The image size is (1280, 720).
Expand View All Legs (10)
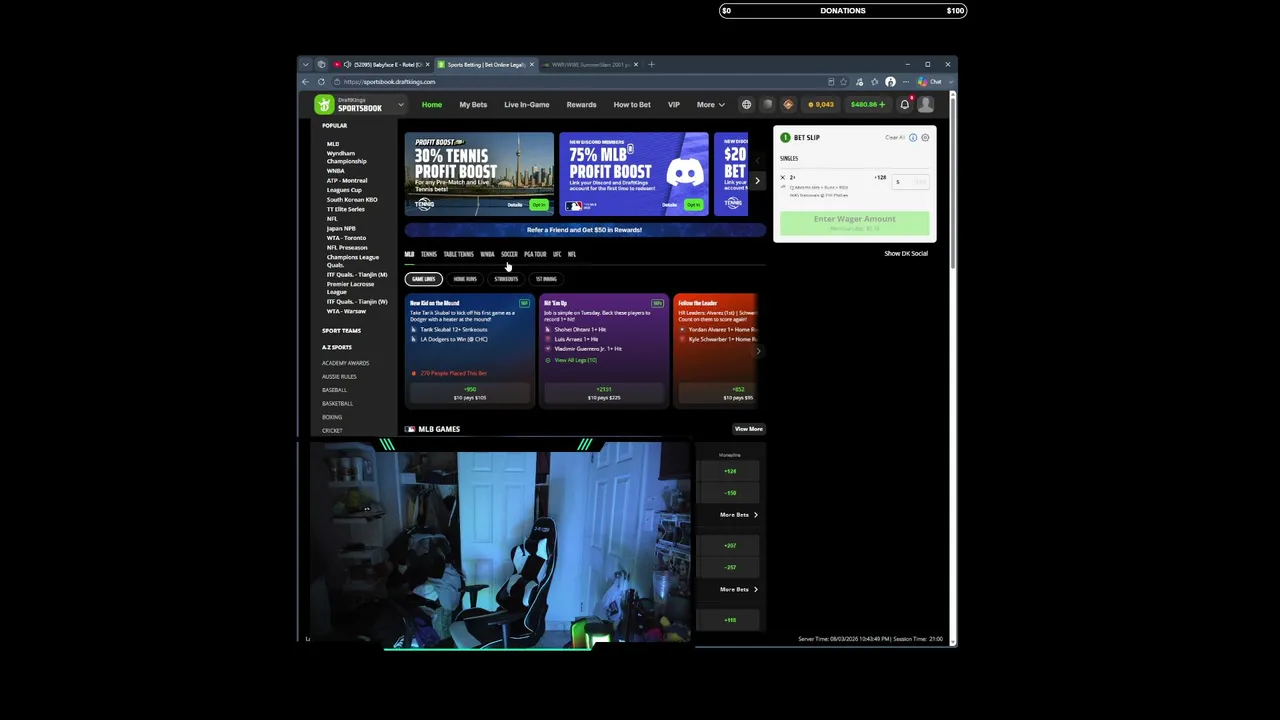click(x=575, y=360)
